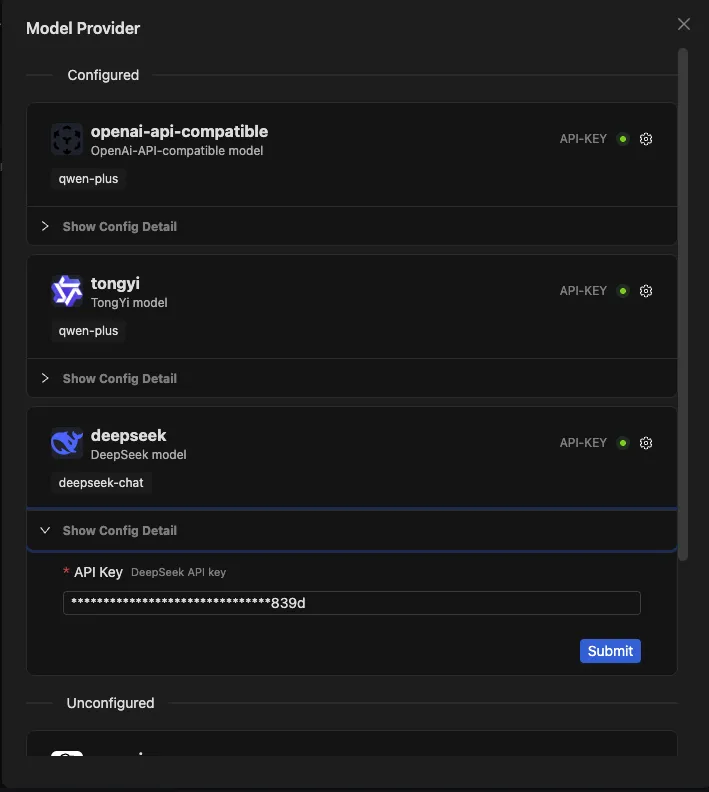Click green status indicator for deepseek
This screenshot has width=709, height=792.
pyautogui.click(x=623, y=443)
